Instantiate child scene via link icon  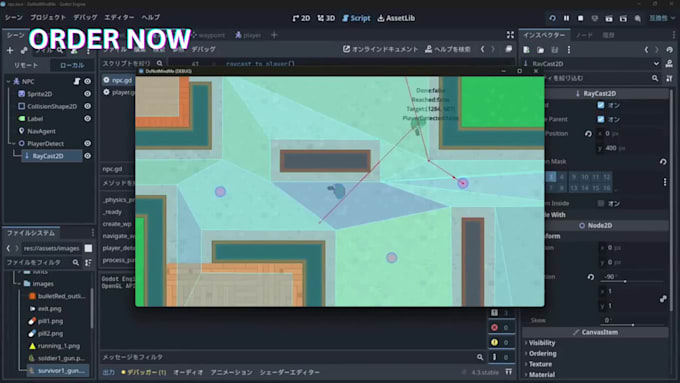(24, 51)
